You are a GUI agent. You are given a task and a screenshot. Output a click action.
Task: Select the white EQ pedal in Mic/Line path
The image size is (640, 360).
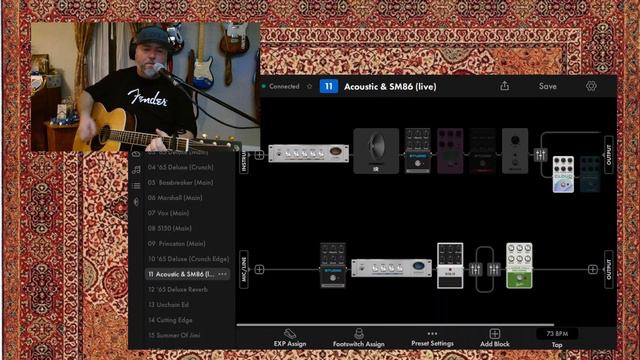pyautogui.click(x=450, y=266)
